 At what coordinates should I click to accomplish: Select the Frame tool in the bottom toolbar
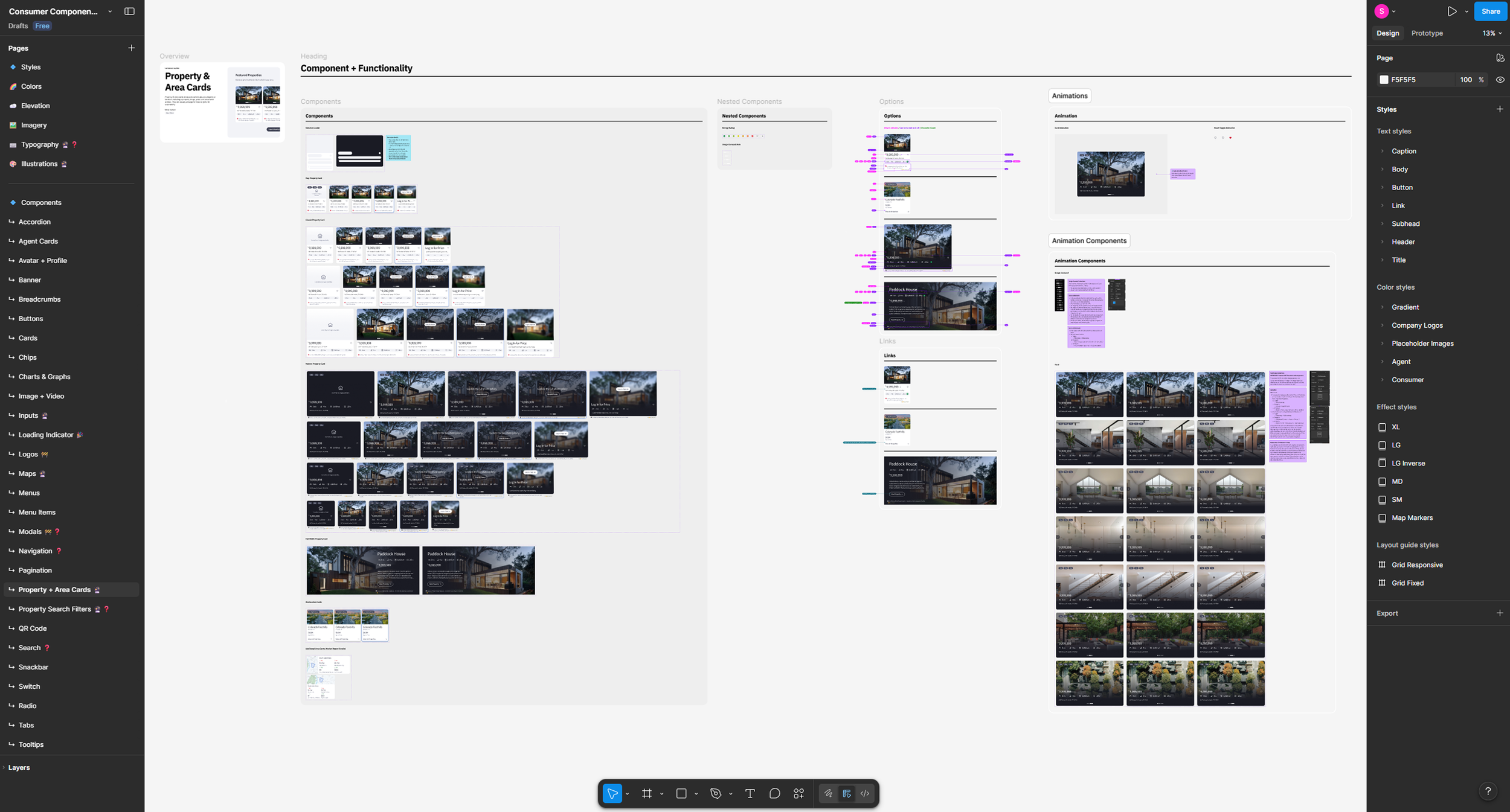pos(646,793)
